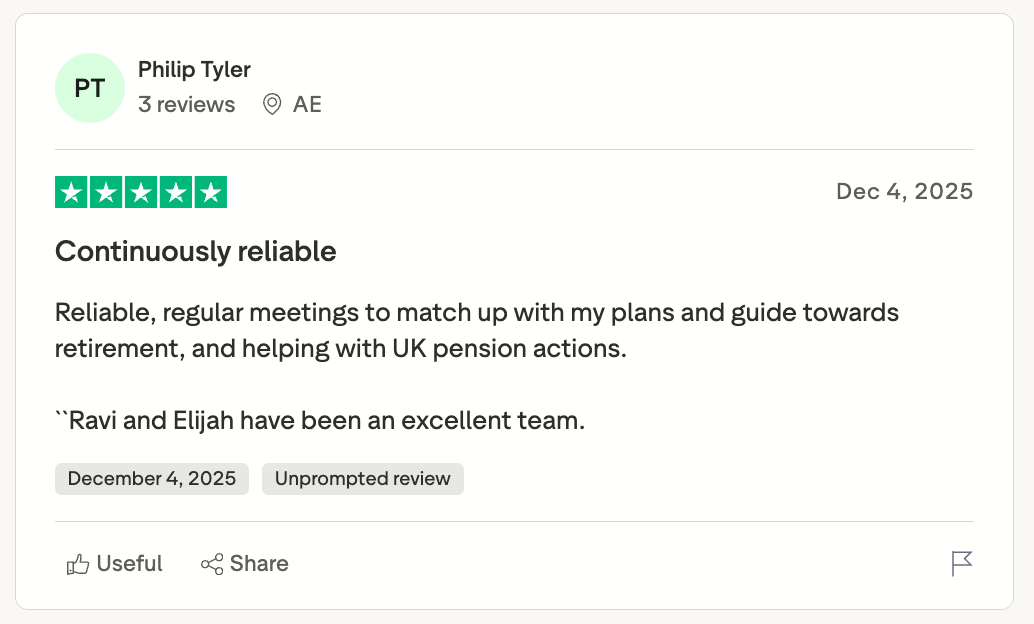1034x624 pixels.
Task: Click the third green star
Action: pyautogui.click(x=141, y=192)
